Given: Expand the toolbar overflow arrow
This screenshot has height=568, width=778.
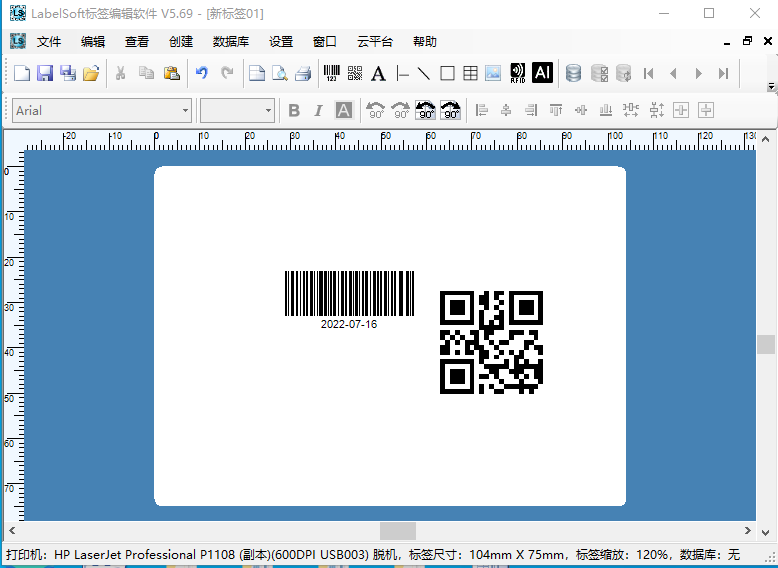Looking at the screenshot, I should pos(771,86).
